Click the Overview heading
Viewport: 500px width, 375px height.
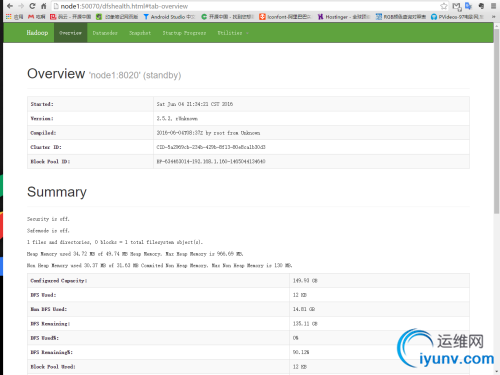[56, 74]
